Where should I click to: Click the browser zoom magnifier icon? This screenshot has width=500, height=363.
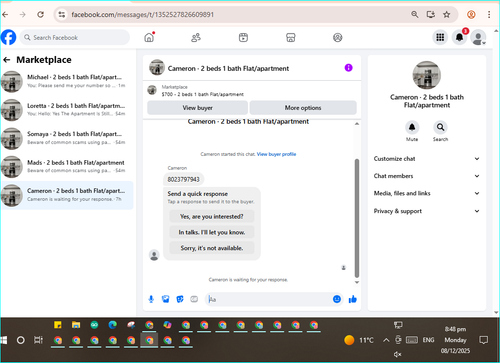[415, 14]
